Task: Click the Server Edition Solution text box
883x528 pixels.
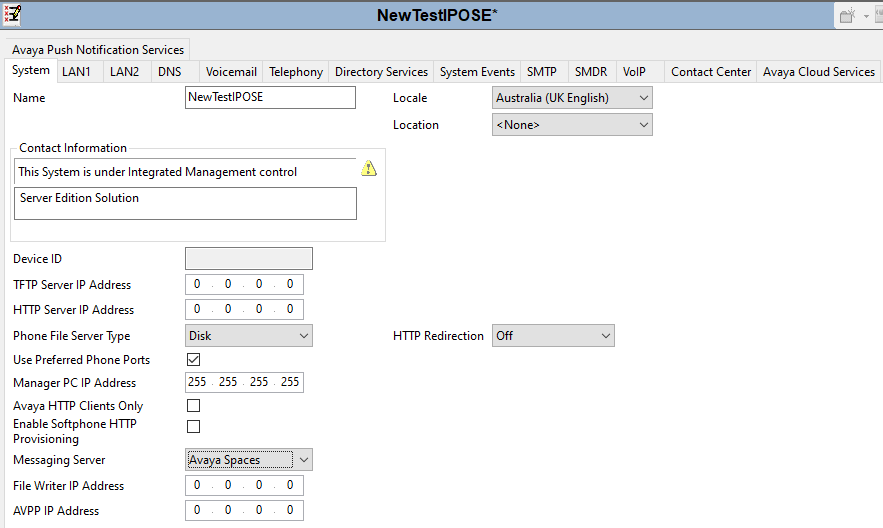Action: (x=185, y=203)
